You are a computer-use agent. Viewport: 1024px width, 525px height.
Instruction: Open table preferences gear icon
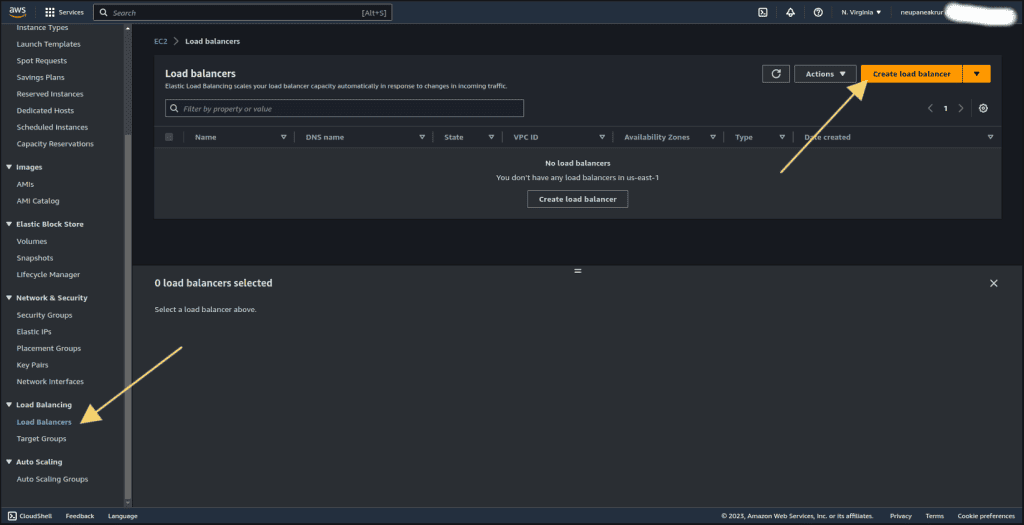[983, 108]
